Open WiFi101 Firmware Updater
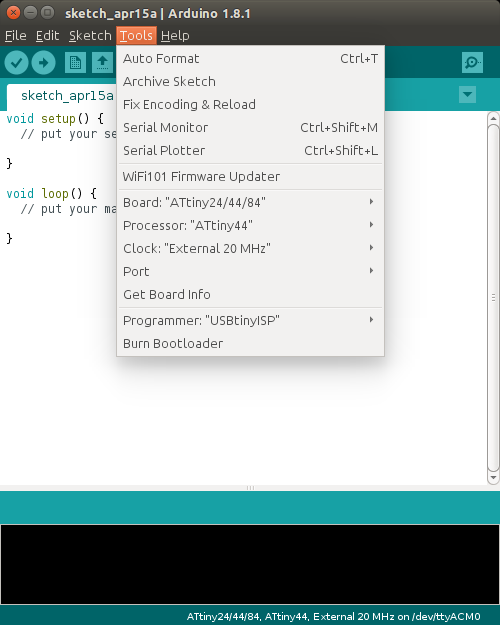Viewport: 500px width, 625px height. tap(250, 177)
